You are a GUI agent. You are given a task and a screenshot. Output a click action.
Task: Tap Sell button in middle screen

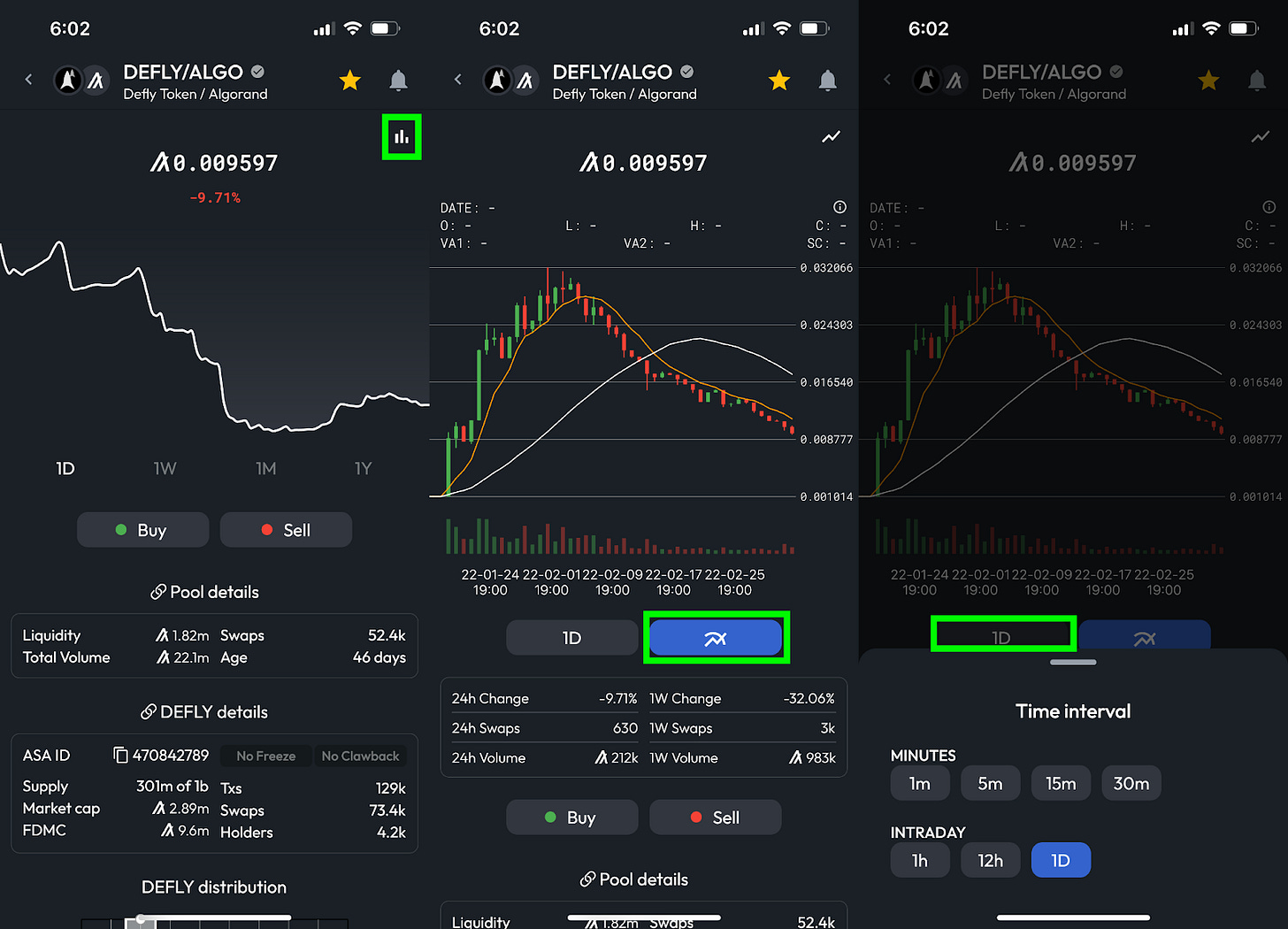pos(716,818)
